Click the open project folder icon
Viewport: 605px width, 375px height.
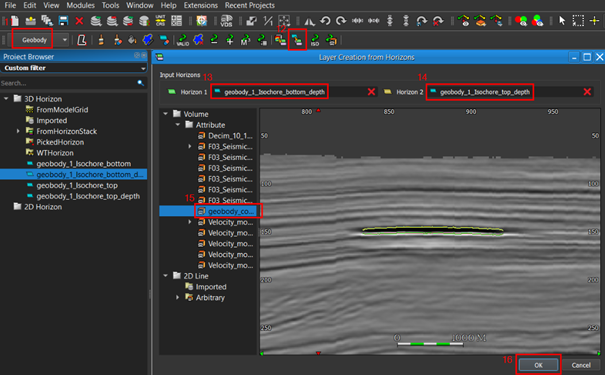30,20
